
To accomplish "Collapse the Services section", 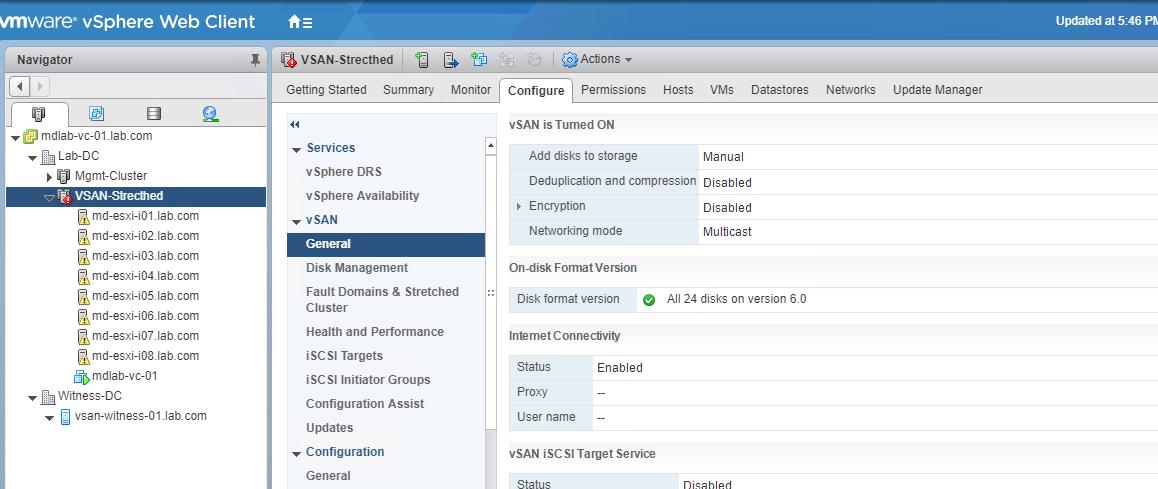I will pyautogui.click(x=297, y=149).
